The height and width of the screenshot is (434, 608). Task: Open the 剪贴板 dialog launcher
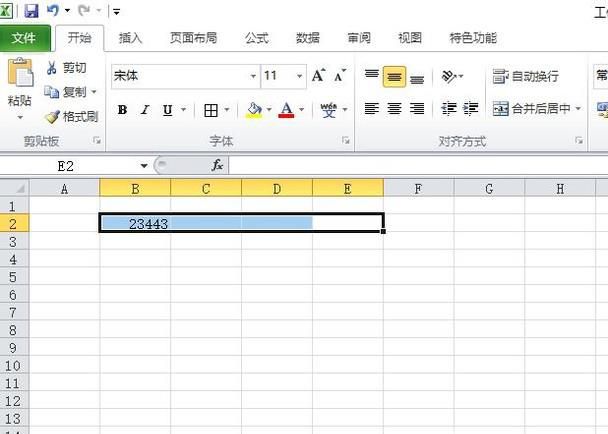(97, 140)
